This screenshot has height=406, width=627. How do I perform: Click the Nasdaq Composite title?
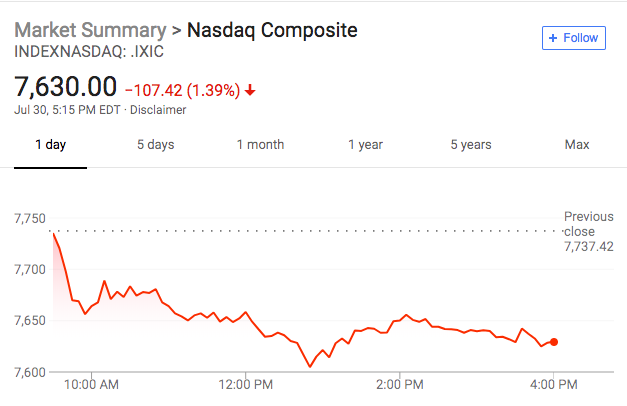coord(272,29)
